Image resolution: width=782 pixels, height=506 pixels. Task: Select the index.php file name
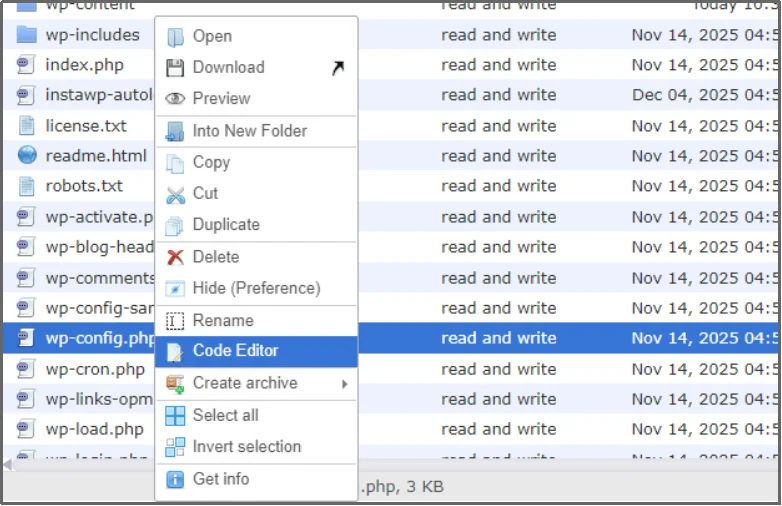84,65
